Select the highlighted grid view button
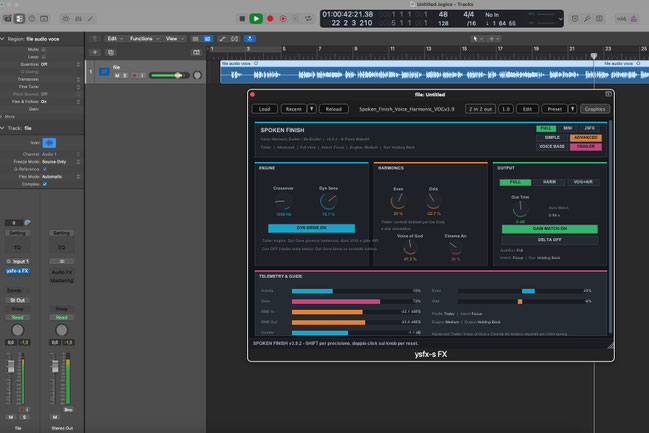This screenshot has width=649, height=433. point(207,39)
